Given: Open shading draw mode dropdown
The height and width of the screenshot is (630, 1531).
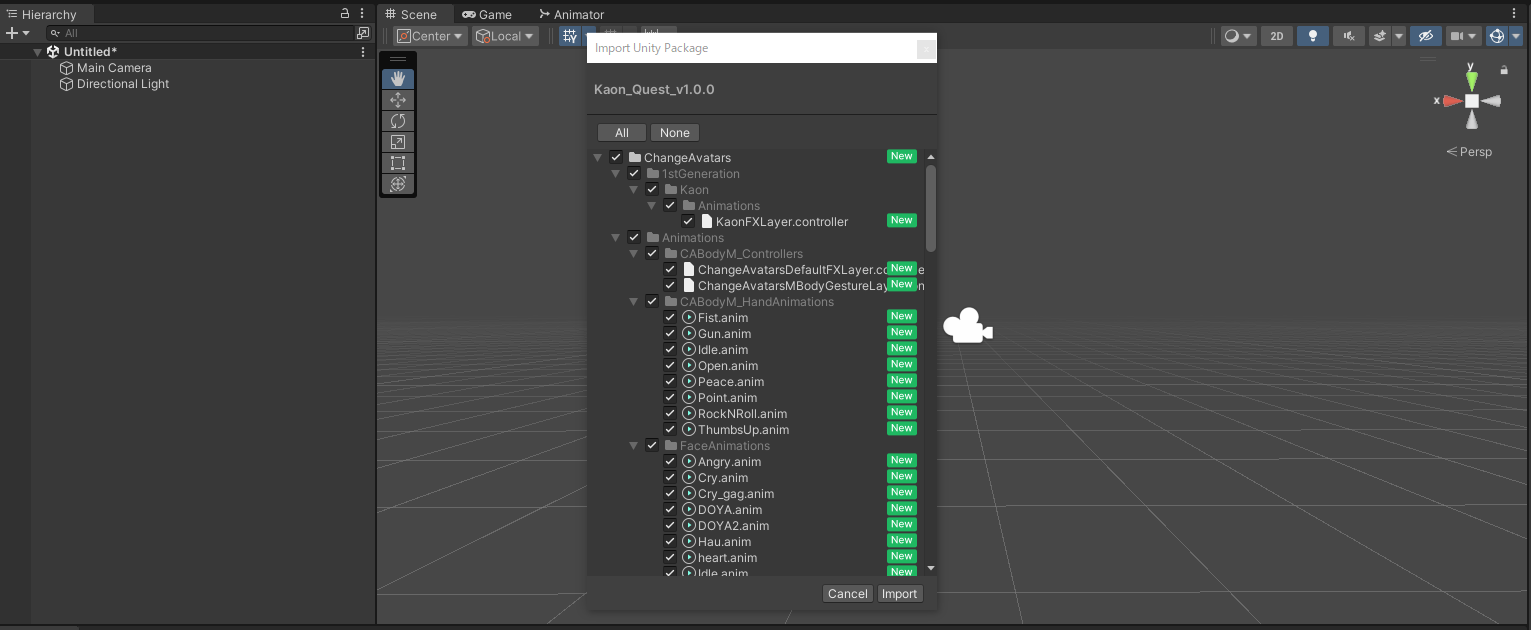Looking at the screenshot, I should pos(1238,36).
